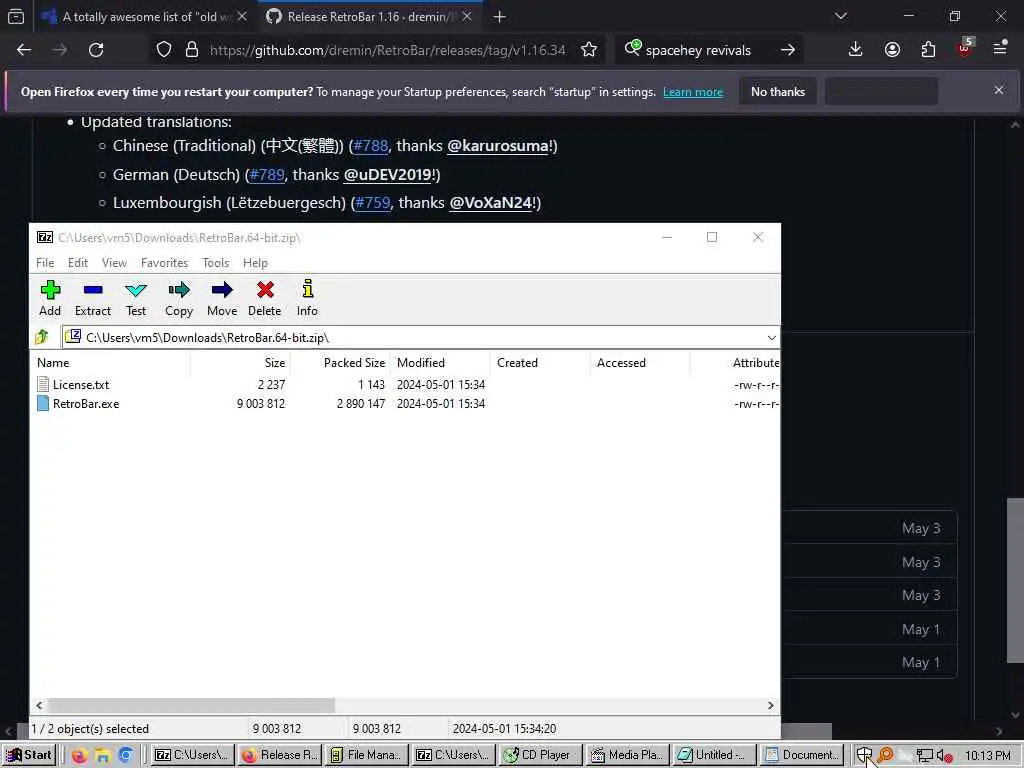This screenshot has width=1024, height=768.
Task: Sort by the Accessed column header
Action: point(640,362)
